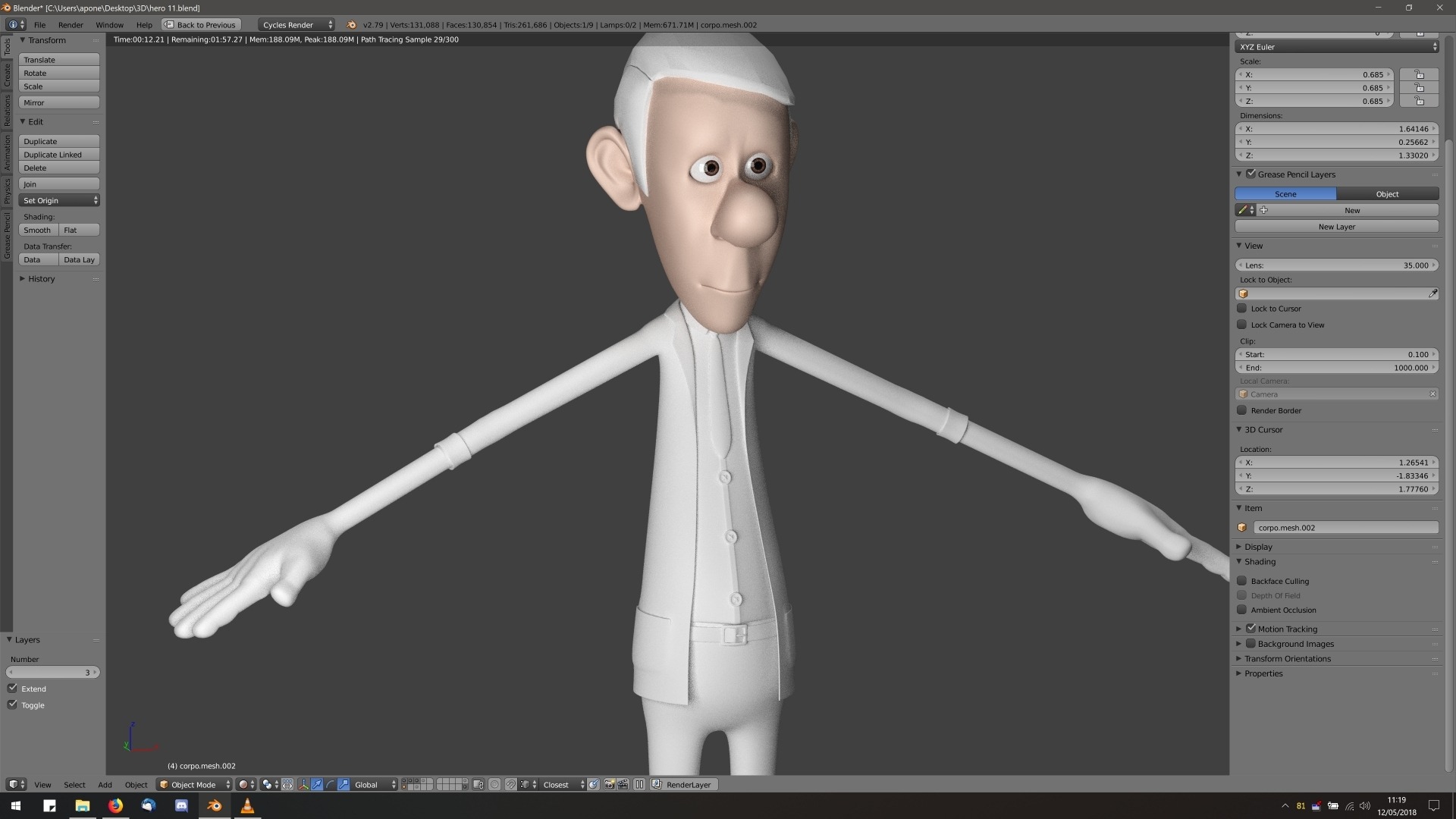Open the Global transform orientation dropdown
This screenshot has height=819, width=1456.
(375, 785)
